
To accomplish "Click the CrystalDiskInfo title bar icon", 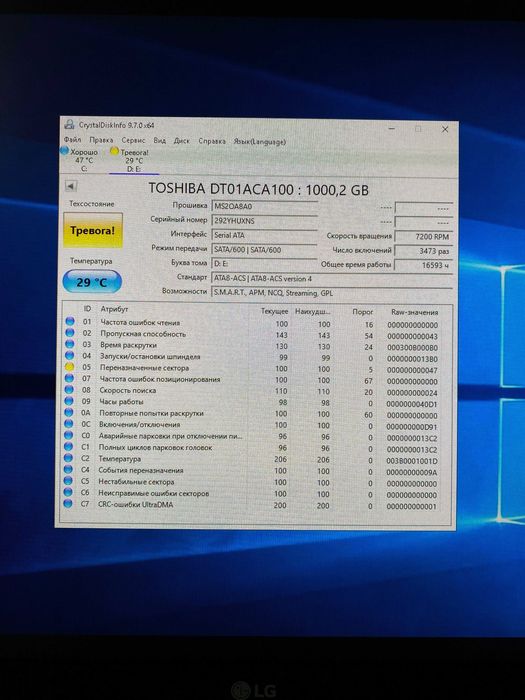I will (69, 124).
